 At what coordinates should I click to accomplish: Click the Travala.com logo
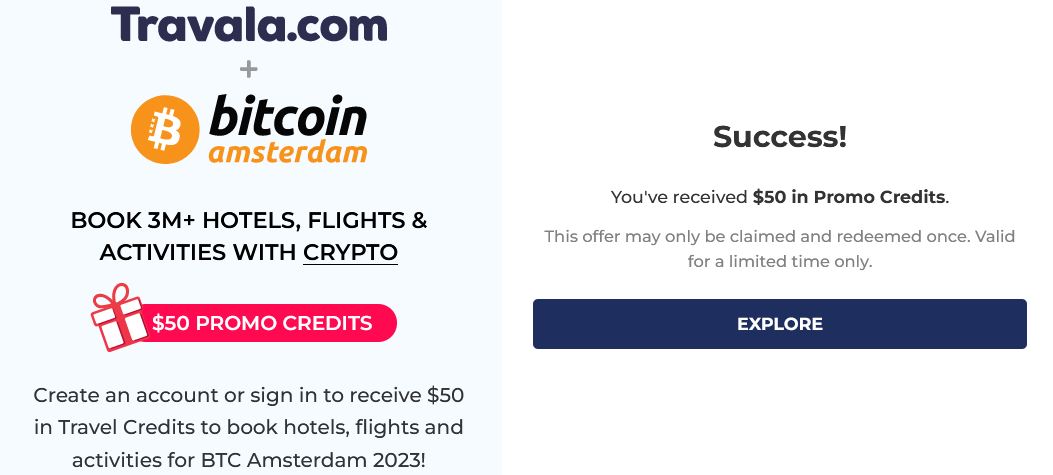pos(248,24)
